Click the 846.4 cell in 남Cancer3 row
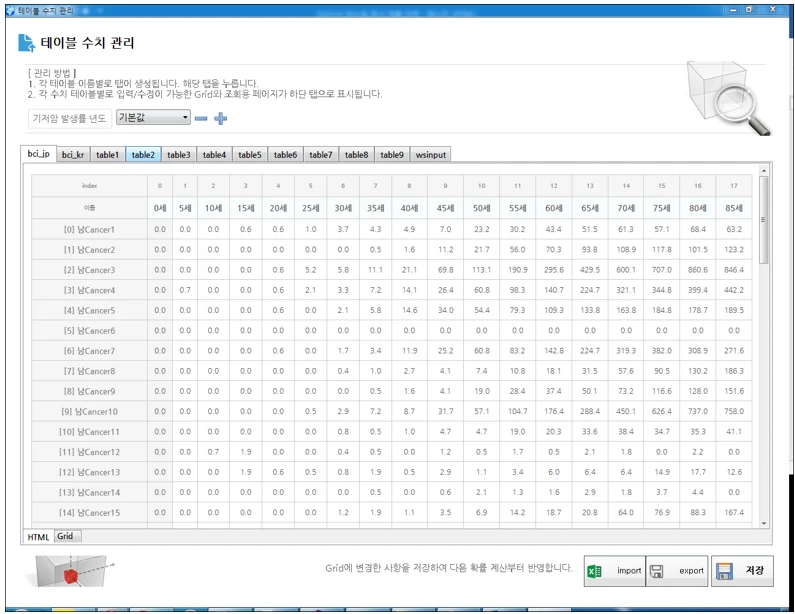The image size is (795, 614). pyautogui.click(x=734, y=270)
